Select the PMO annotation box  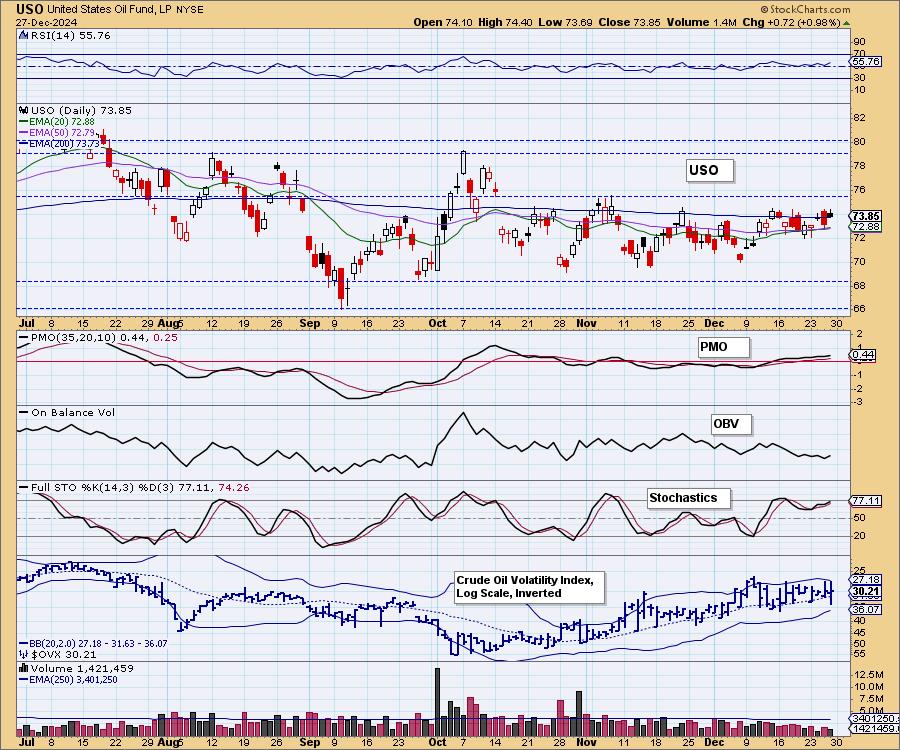coord(723,347)
